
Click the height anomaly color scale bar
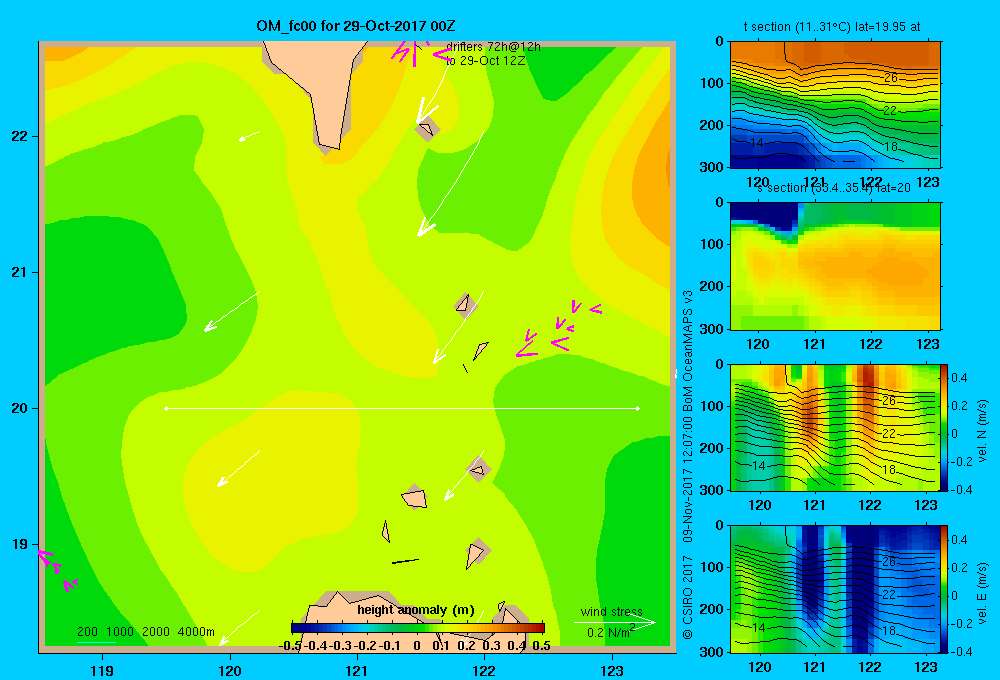tap(418, 628)
